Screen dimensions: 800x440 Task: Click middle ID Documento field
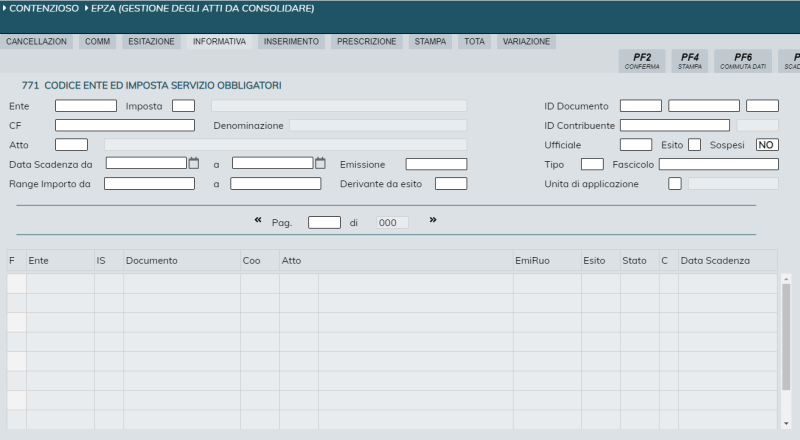[704, 106]
